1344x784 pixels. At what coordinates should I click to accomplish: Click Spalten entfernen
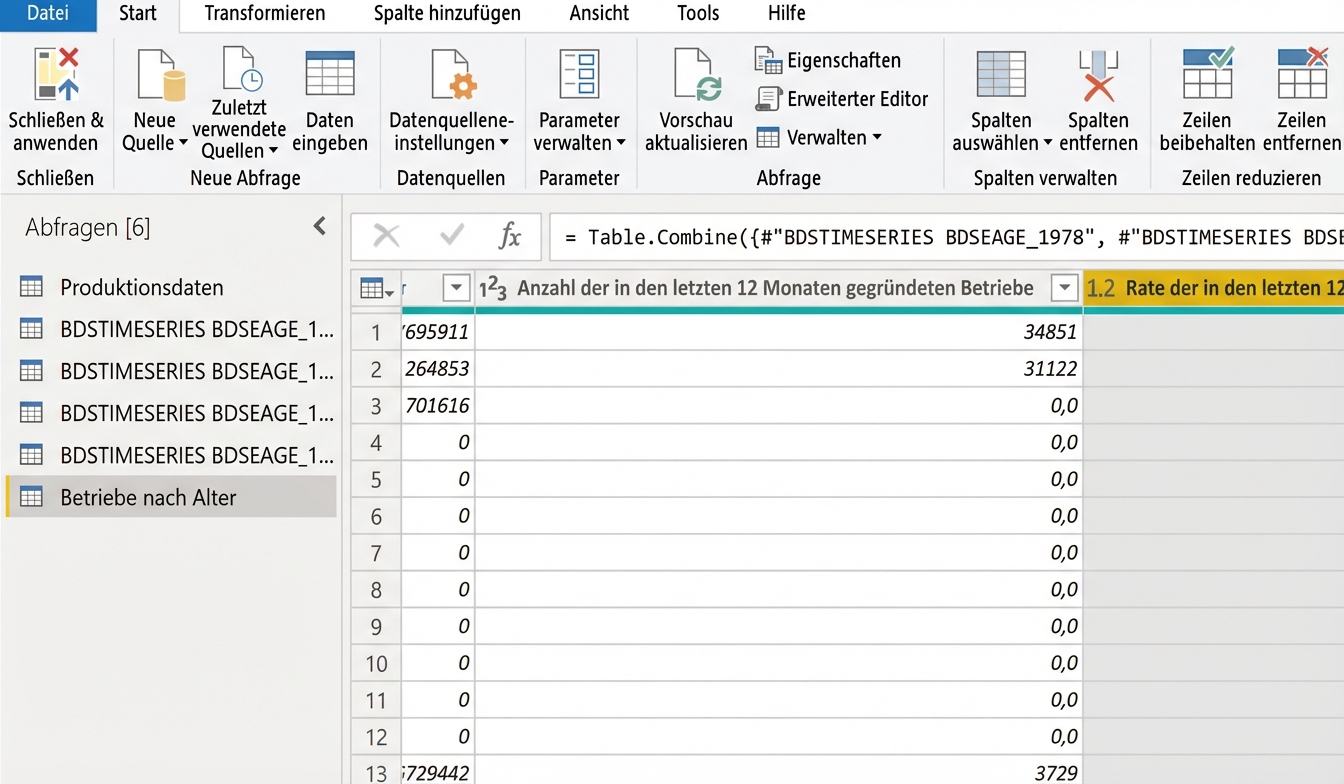point(1098,100)
